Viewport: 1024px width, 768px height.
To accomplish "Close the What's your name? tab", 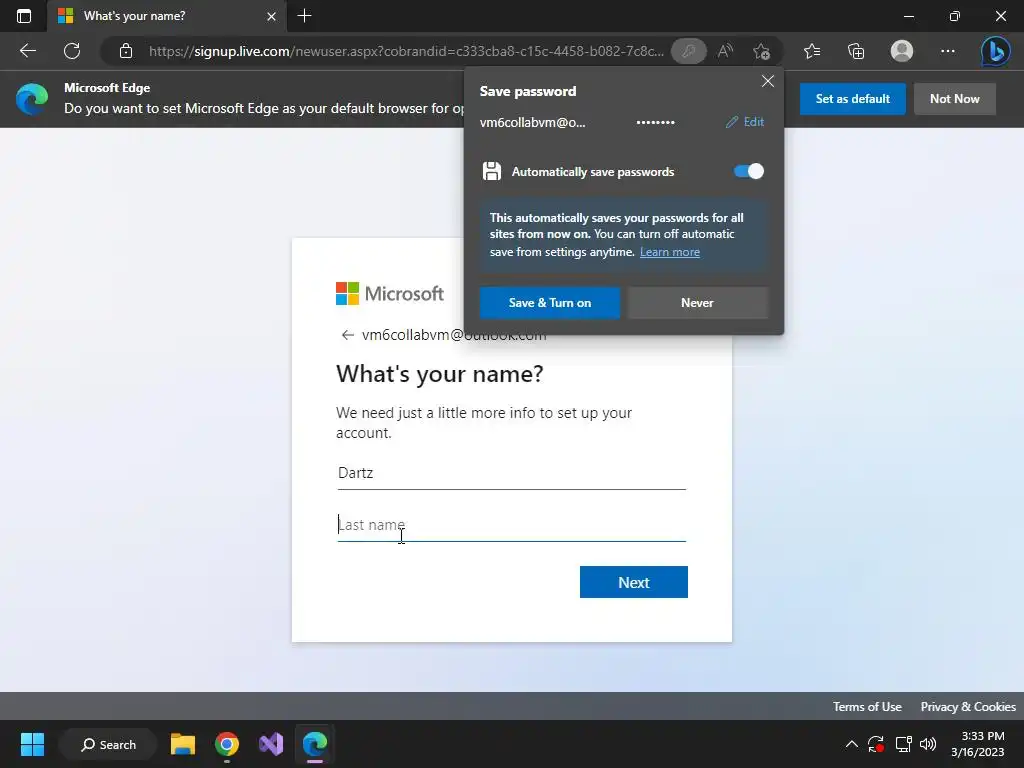I will tap(272, 16).
